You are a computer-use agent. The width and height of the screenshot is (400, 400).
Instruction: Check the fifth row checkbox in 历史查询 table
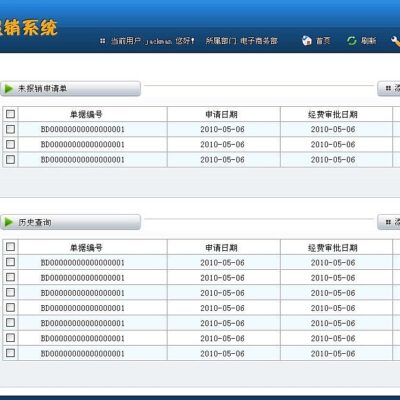point(10,323)
